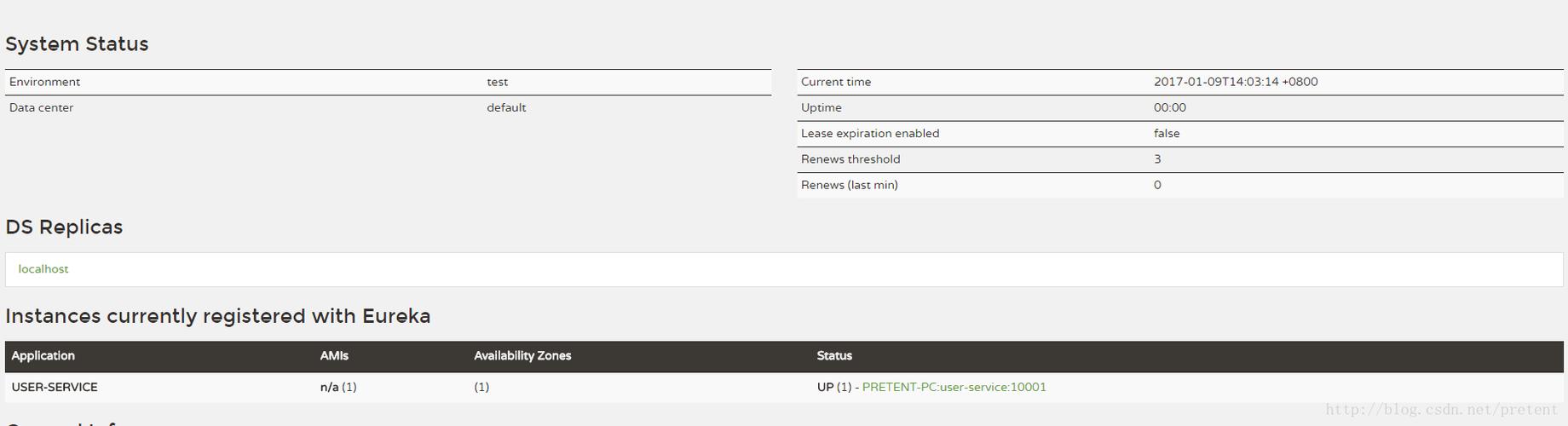The height and width of the screenshot is (426, 1568).
Task: Select the data center value default
Action: pyautogui.click(x=506, y=107)
